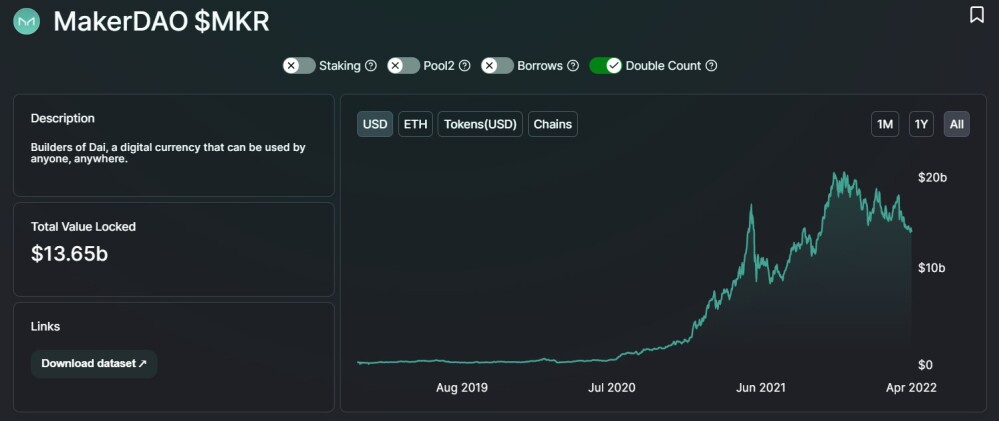Click the Total Value Locked label

pos(83,226)
